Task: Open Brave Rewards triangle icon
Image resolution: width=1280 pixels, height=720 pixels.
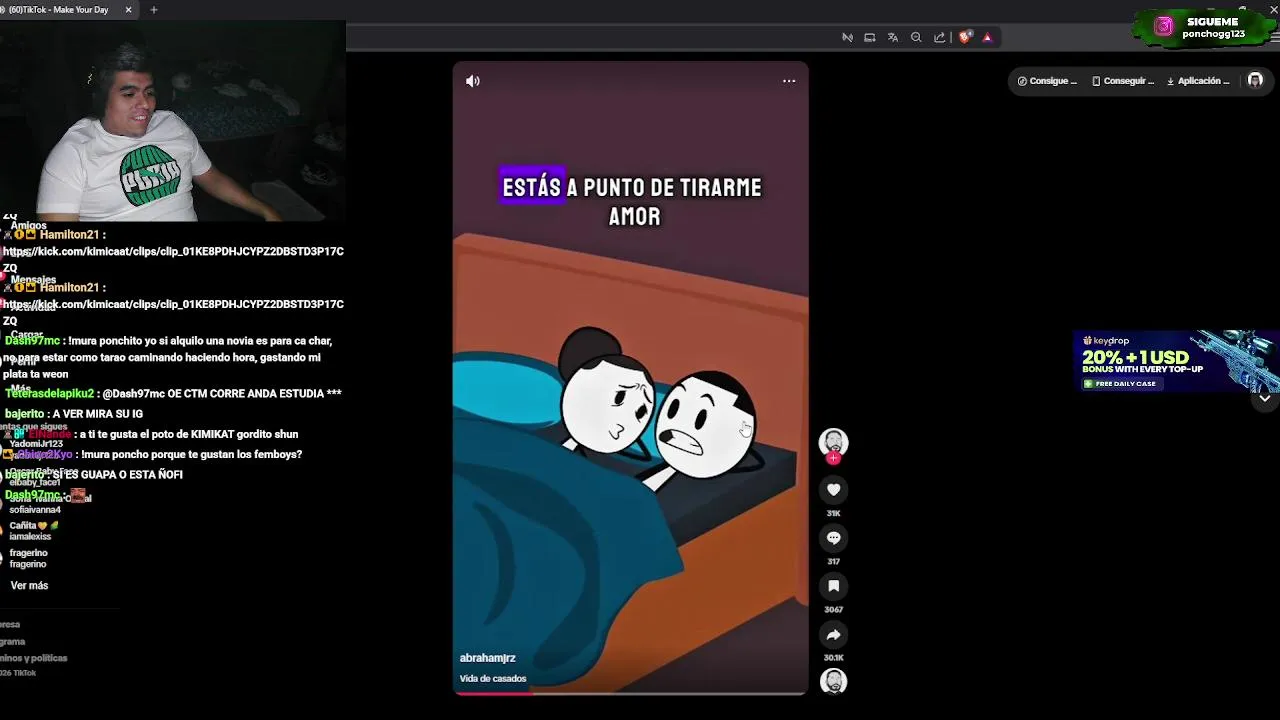Action: [987, 37]
